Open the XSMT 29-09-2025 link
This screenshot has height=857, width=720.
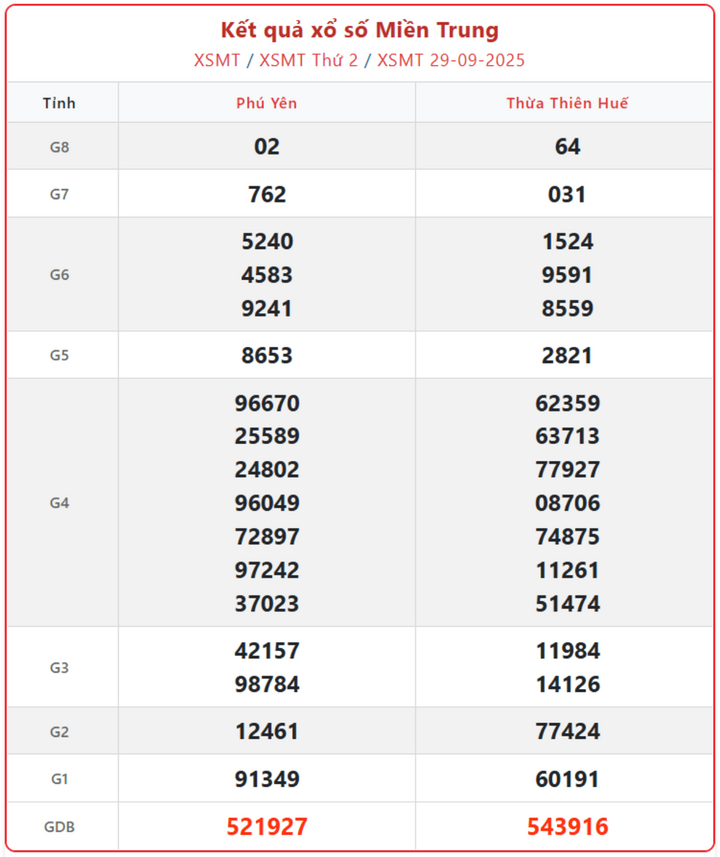coord(451,60)
